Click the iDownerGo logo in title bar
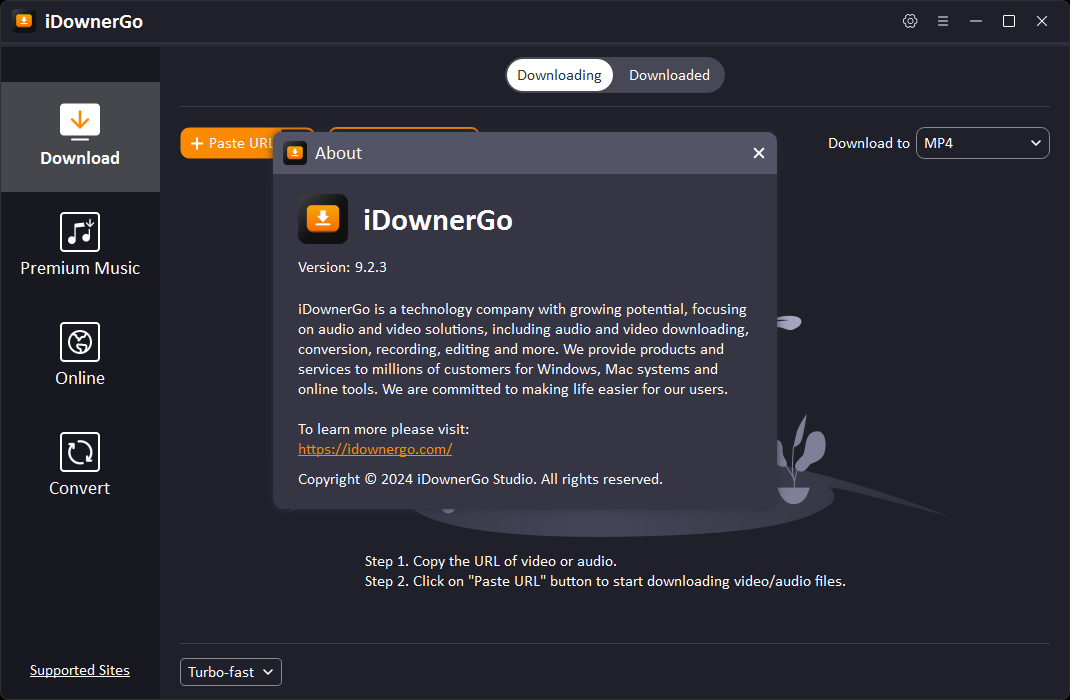This screenshot has width=1070, height=700. tap(24, 21)
